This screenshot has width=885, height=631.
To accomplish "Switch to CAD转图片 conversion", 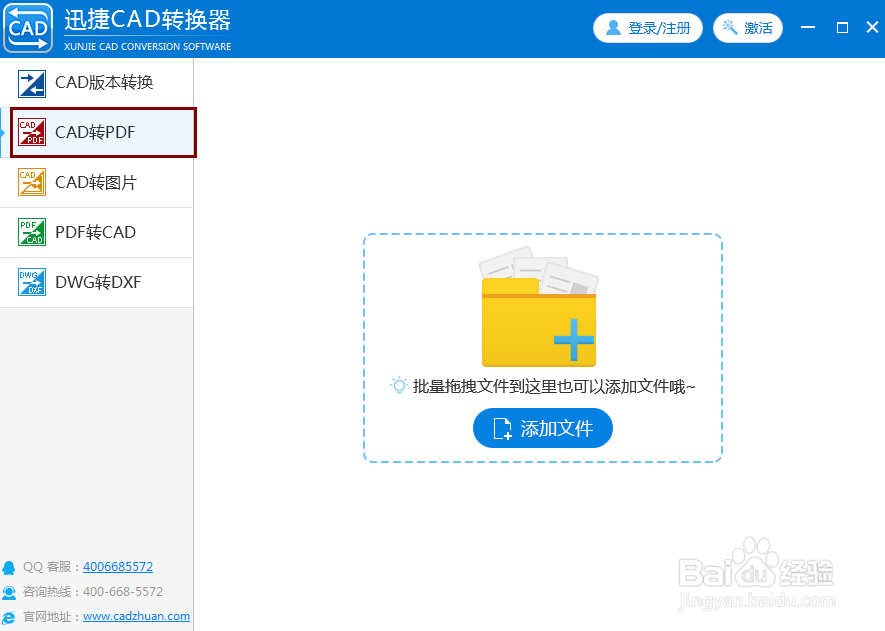I will pyautogui.click(x=97, y=182).
